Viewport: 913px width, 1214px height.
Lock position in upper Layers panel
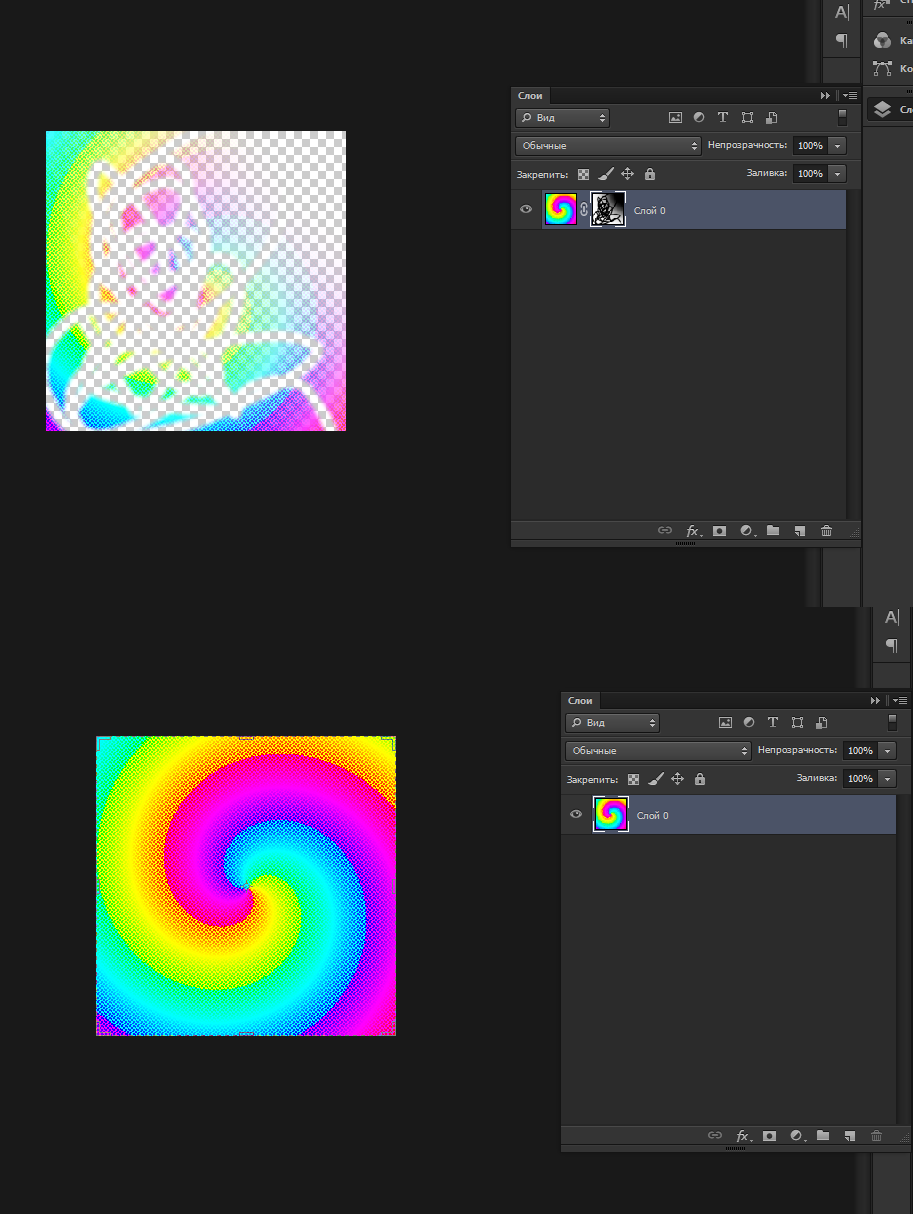(628, 174)
